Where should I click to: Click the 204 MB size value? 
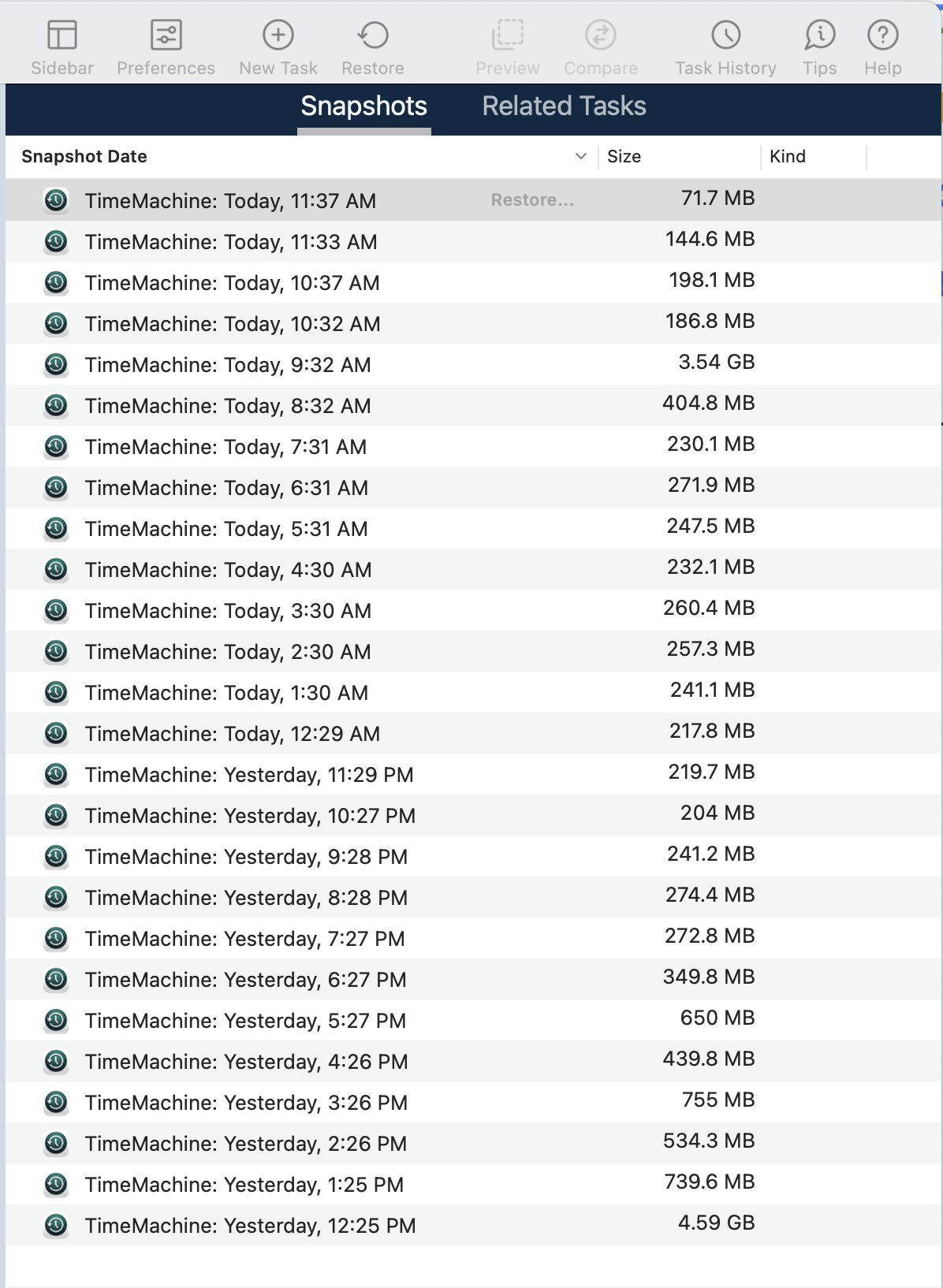click(x=717, y=813)
